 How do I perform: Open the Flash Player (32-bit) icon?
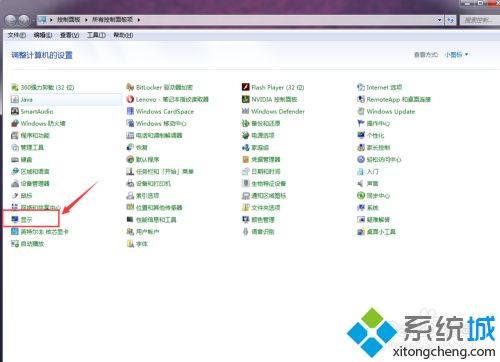pyautogui.click(x=246, y=87)
